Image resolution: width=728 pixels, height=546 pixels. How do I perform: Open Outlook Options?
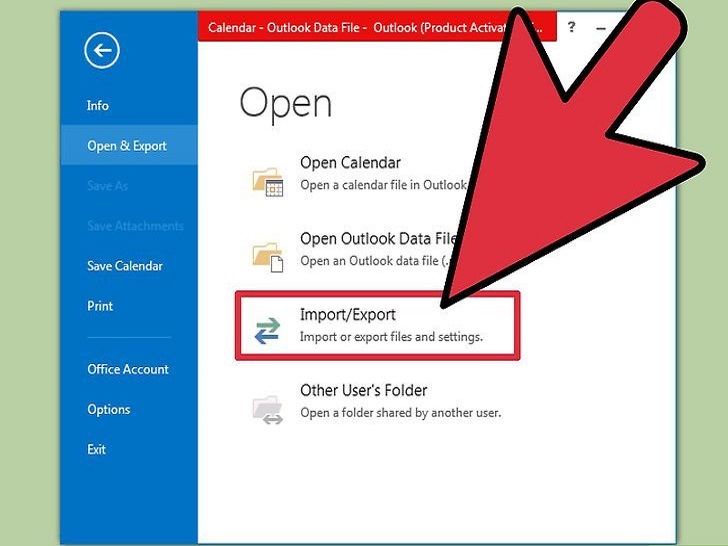point(109,410)
